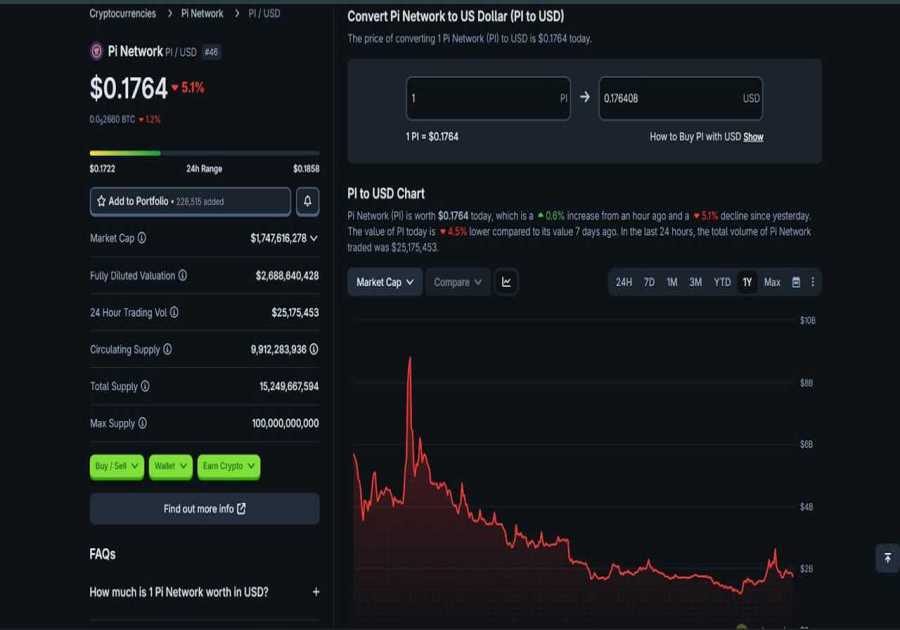Select the YTD chart tab
Screen dimensions: 900x630
(x=723, y=282)
